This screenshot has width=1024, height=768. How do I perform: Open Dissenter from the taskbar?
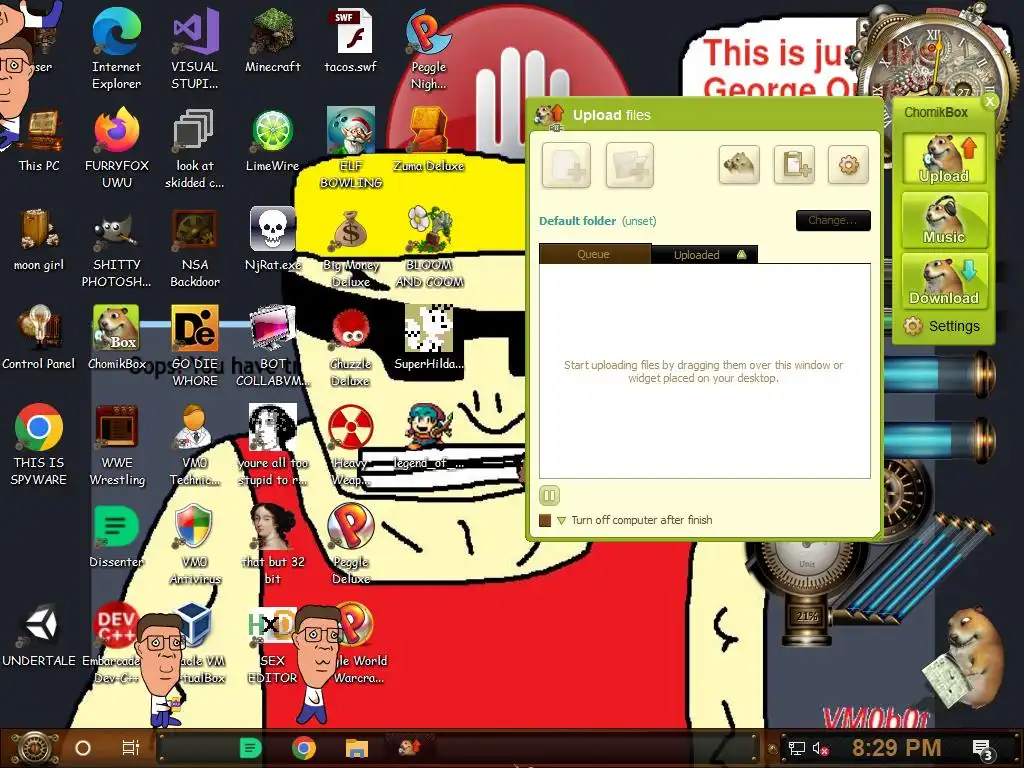250,748
